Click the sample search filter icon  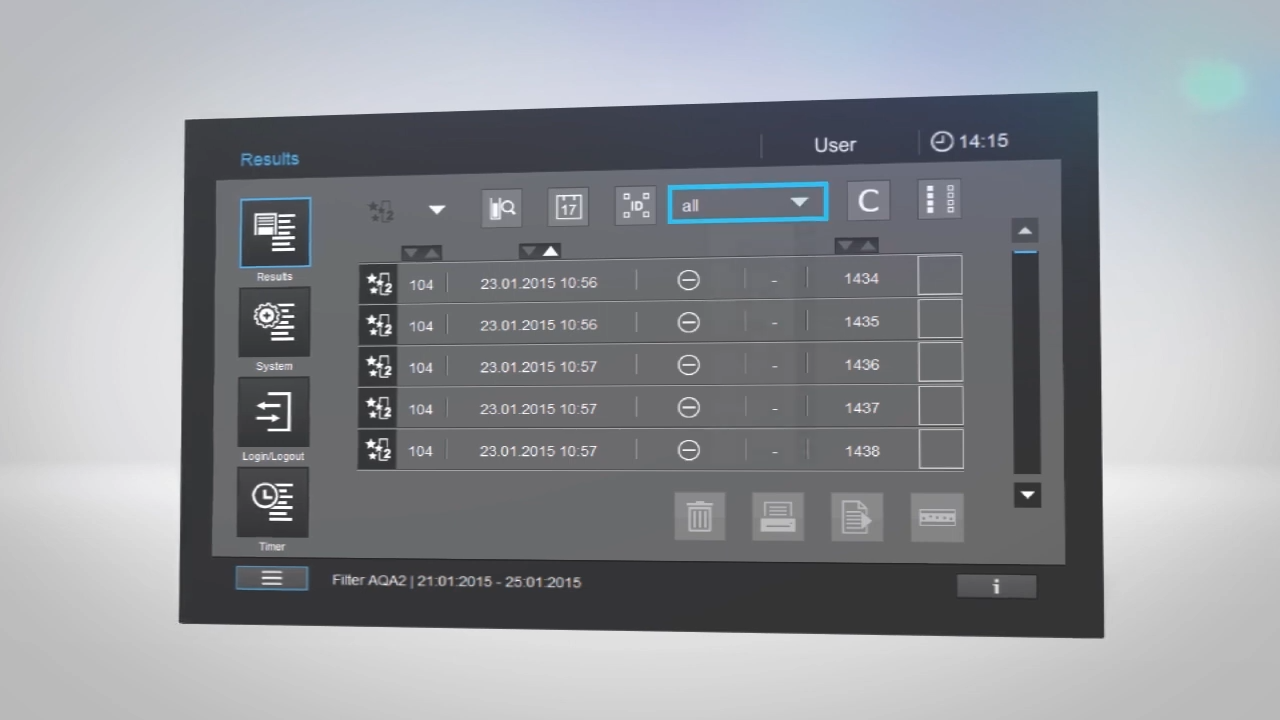pos(502,207)
